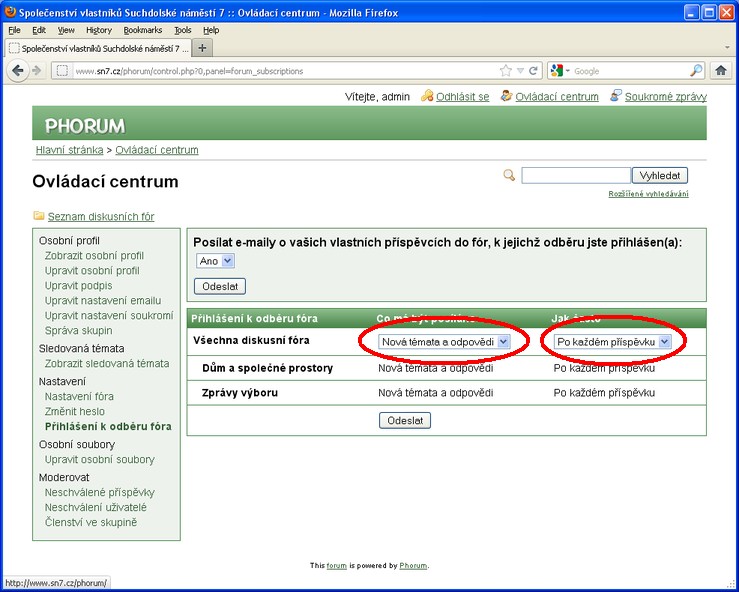Open the Bookmarks menu

tap(142, 30)
